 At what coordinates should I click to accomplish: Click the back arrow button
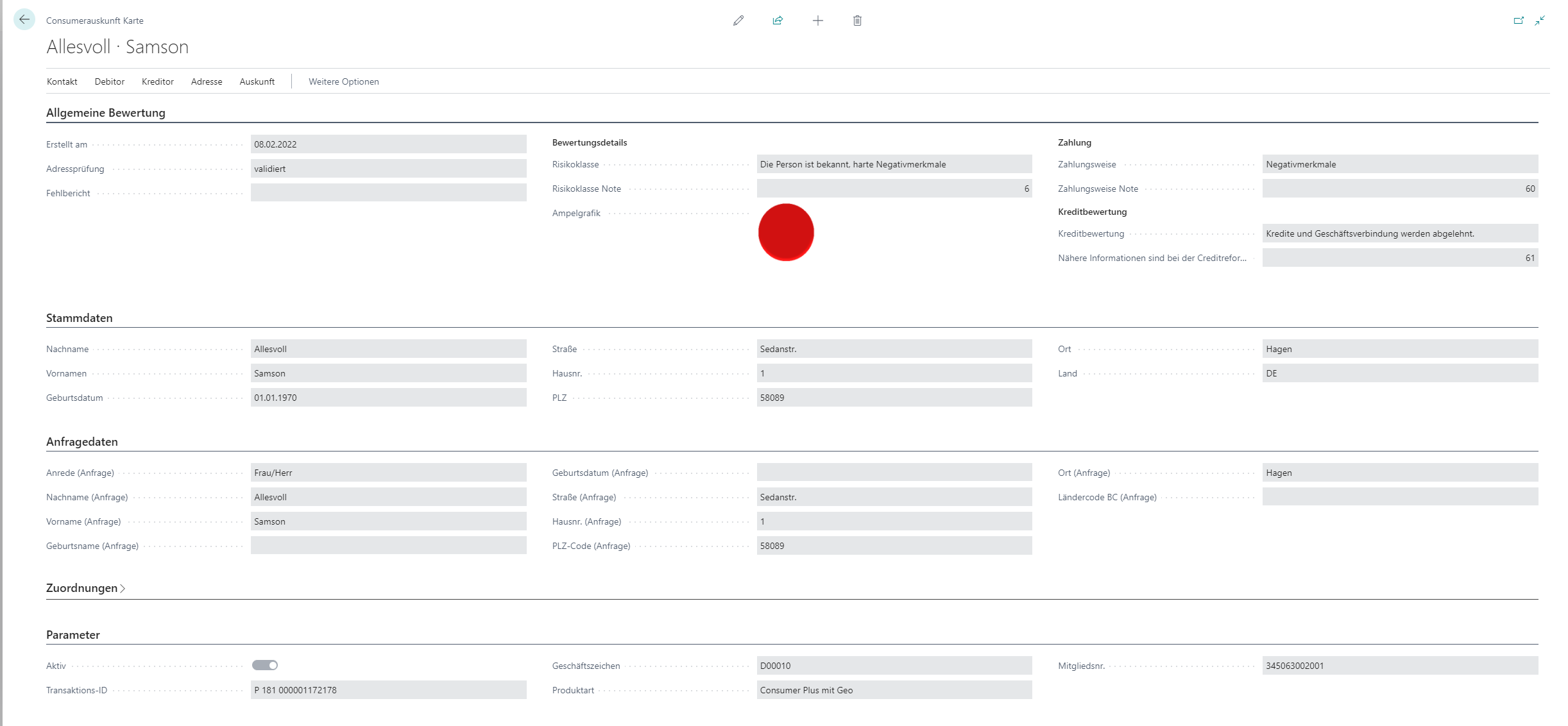pos(24,20)
